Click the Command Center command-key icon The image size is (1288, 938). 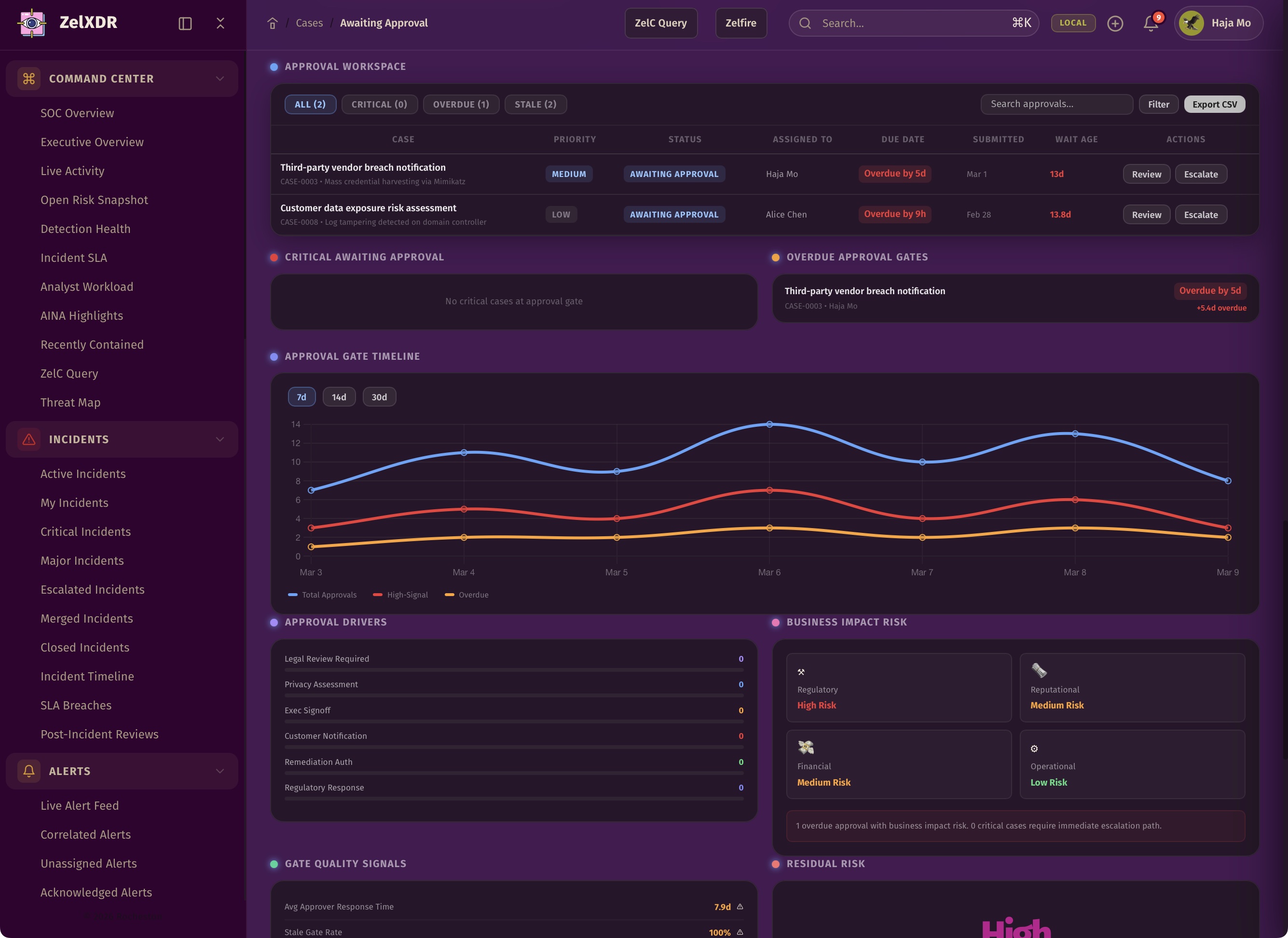(29, 78)
